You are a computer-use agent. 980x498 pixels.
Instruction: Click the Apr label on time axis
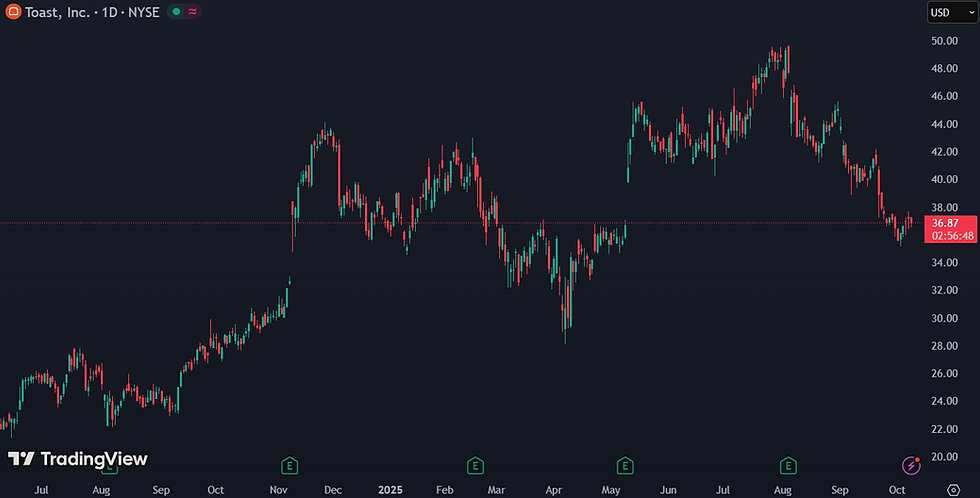click(553, 490)
